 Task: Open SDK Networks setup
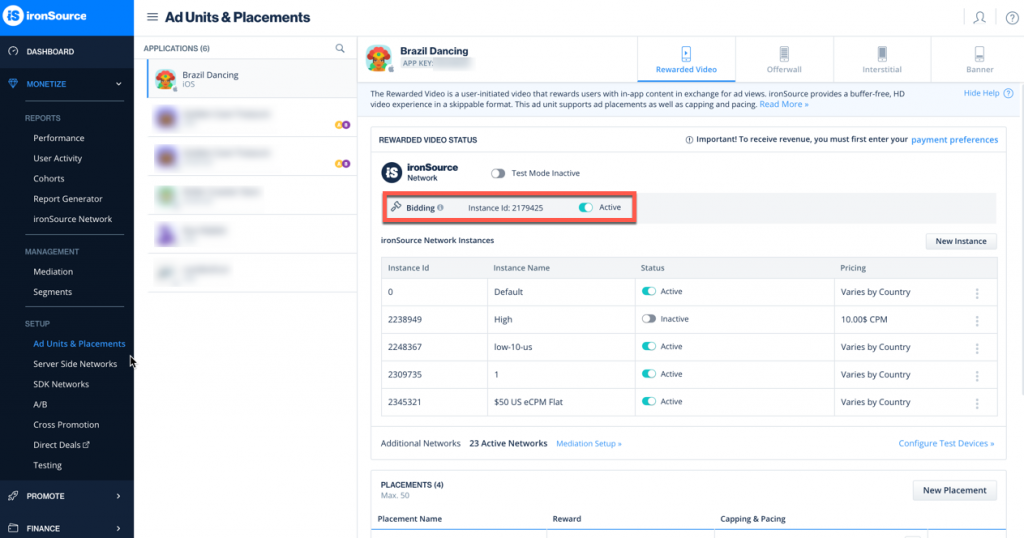point(61,384)
